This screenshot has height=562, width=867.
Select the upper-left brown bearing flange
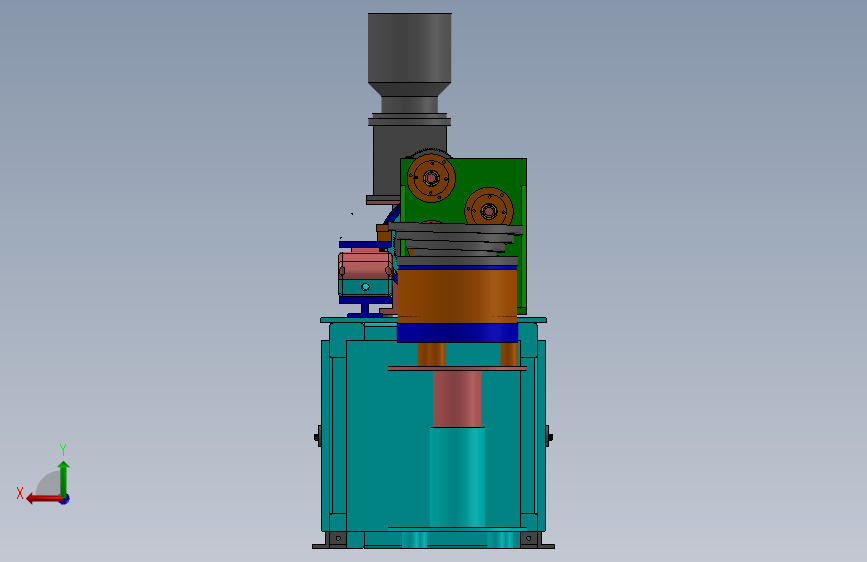click(x=431, y=178)
